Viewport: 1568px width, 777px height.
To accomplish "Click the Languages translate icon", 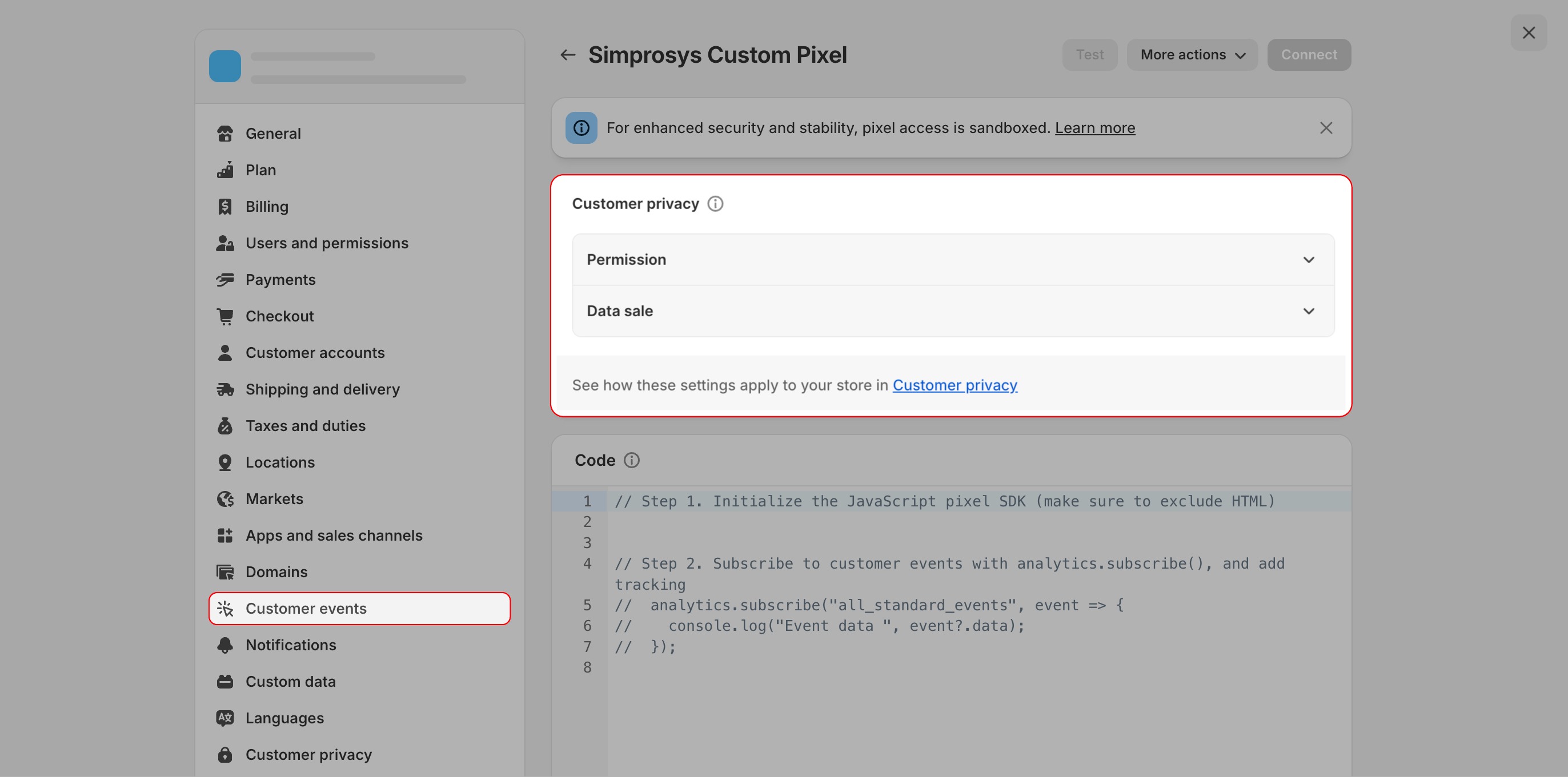I will coord(224,718).
